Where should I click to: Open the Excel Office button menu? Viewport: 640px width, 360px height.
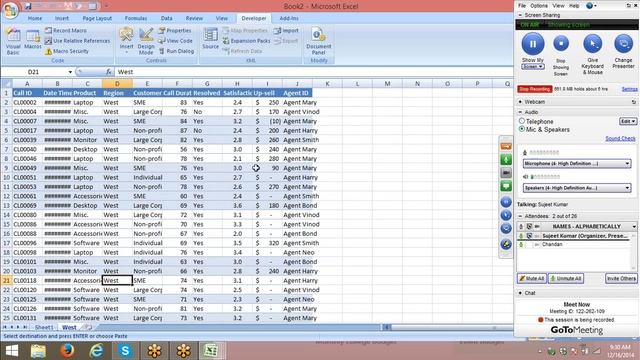pos(10,10)
